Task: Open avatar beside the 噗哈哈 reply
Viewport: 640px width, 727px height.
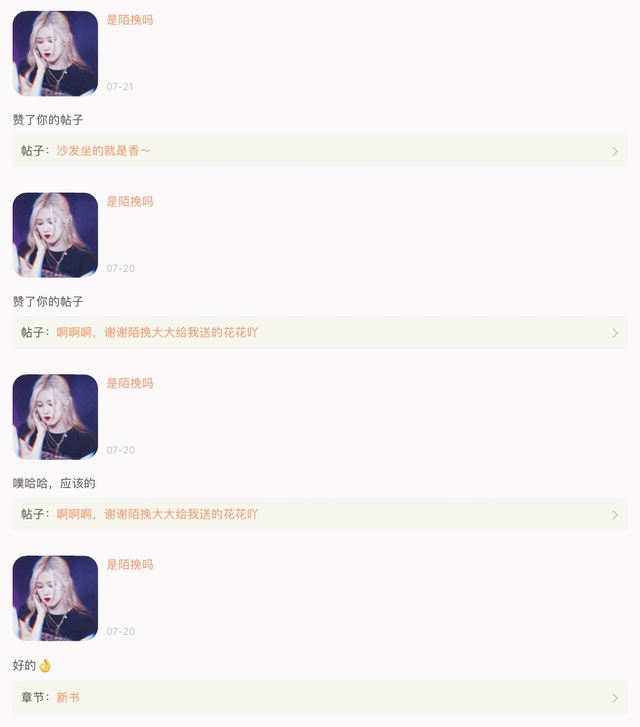Action: [x=55, y=417]
